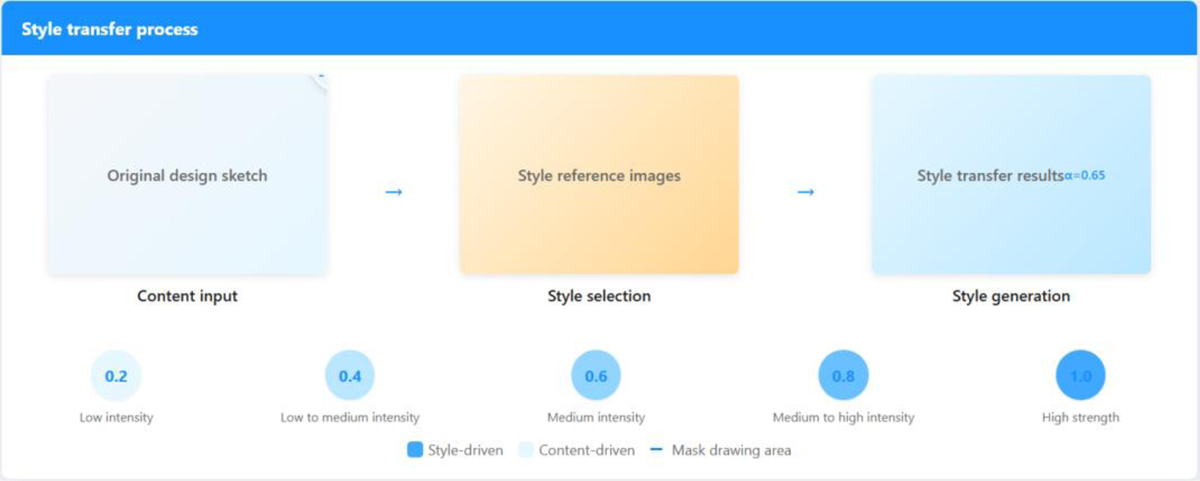Viewport: 1200px width, 481px height.
Task: Click the Content input step label
Action: tap(187, 296)
